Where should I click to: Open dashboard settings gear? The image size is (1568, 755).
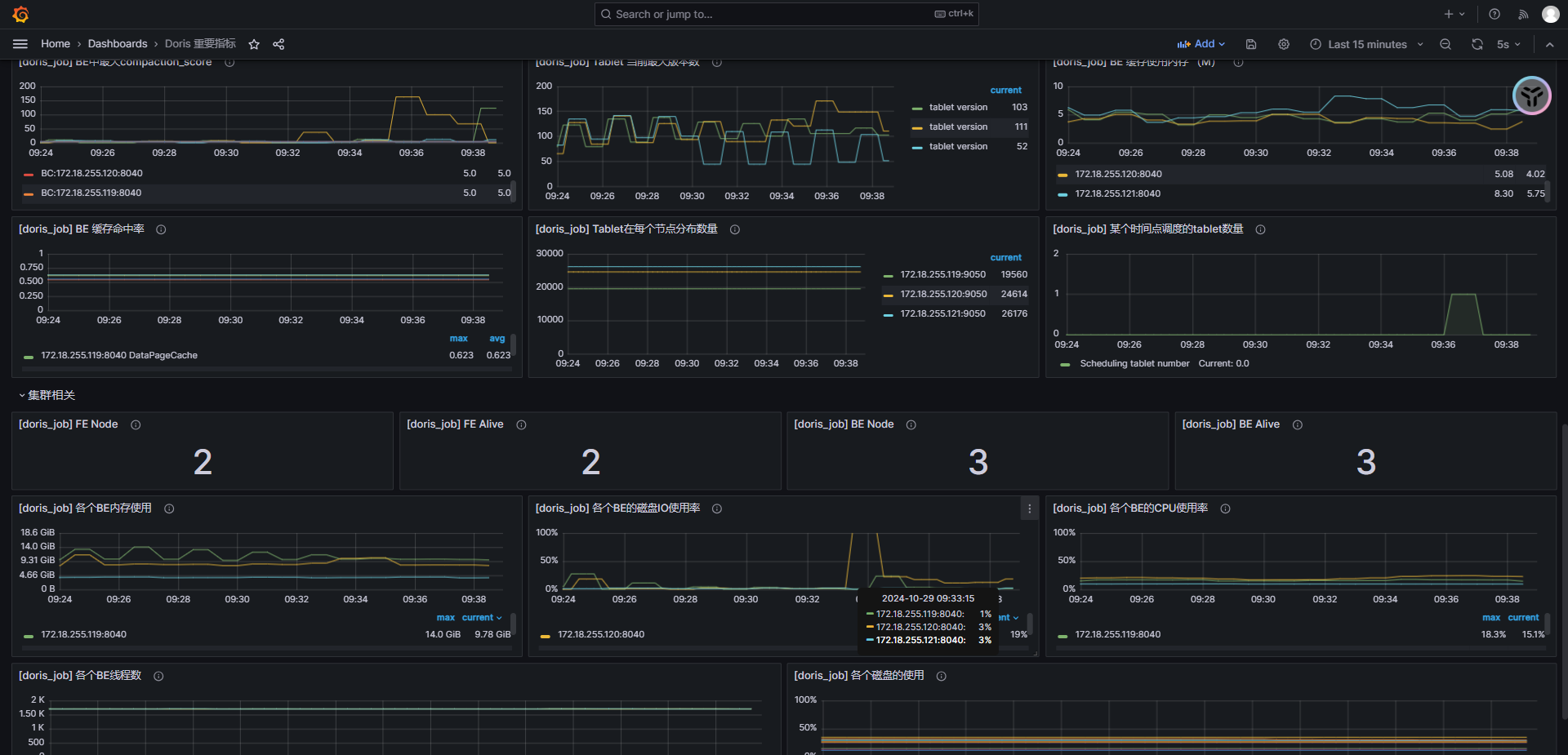click(1284, 44)
